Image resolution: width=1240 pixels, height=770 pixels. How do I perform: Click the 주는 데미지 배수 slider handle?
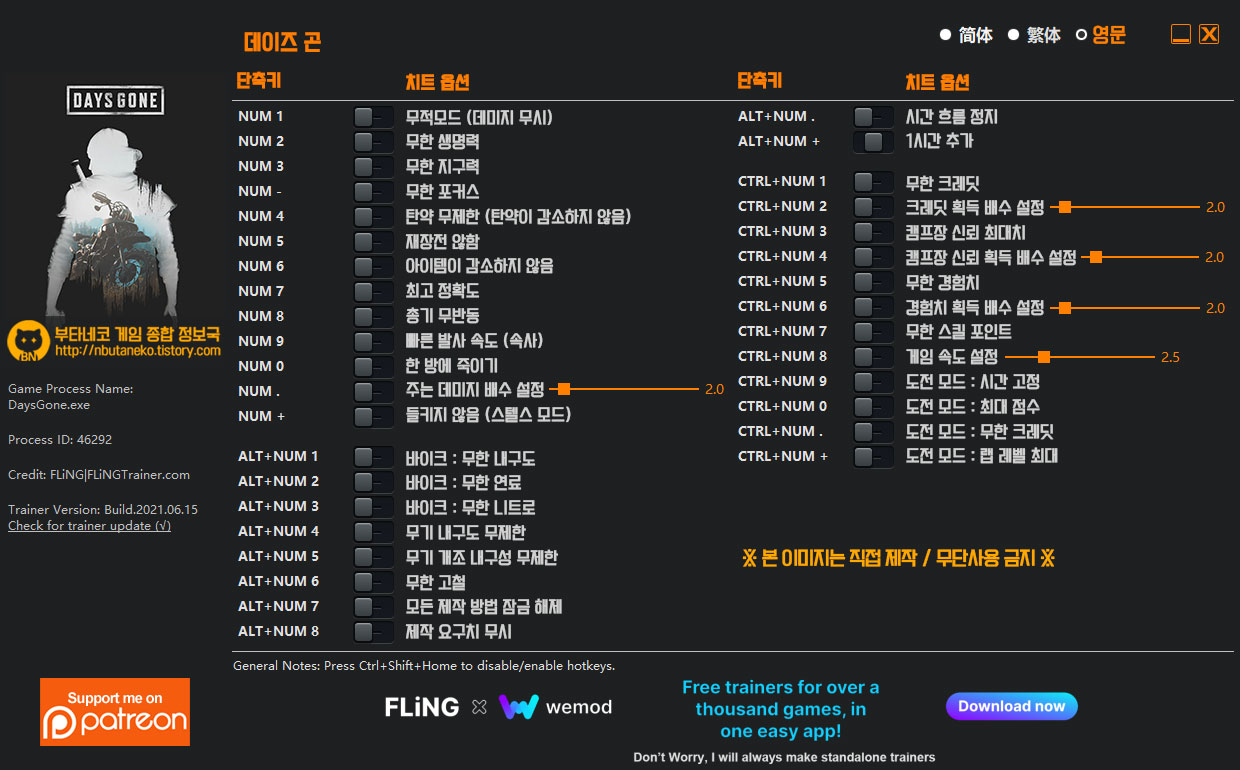coord(564,389)
